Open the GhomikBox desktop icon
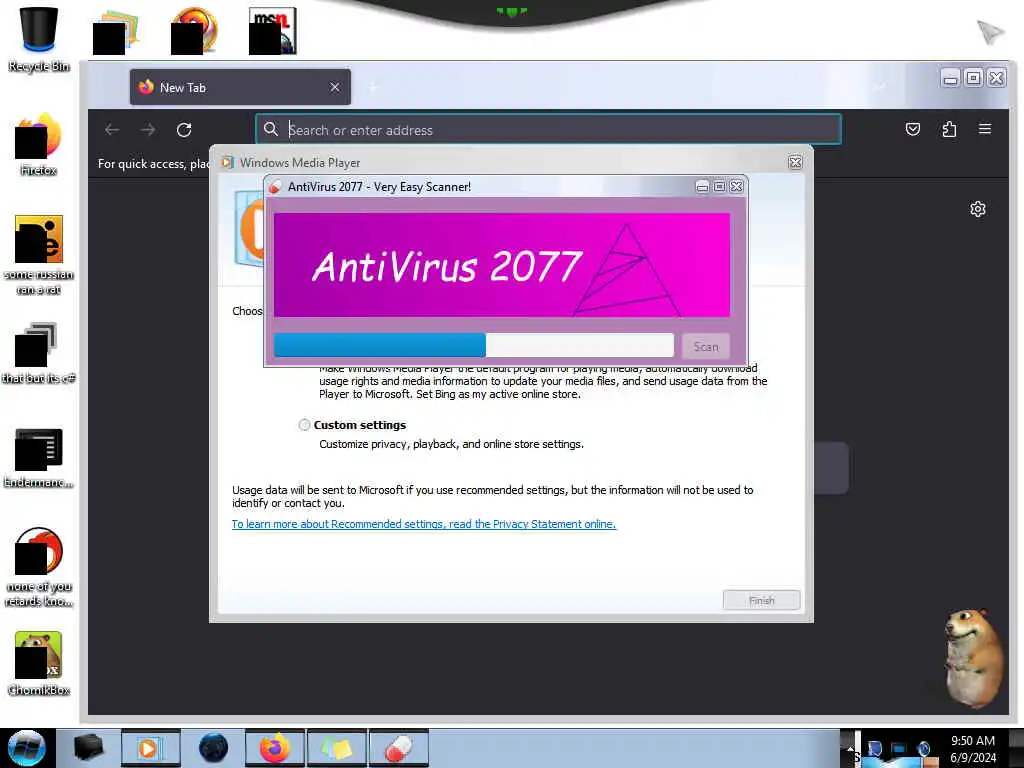The width and height of the screenshot is (1024, 768). [x=39, y=663]
